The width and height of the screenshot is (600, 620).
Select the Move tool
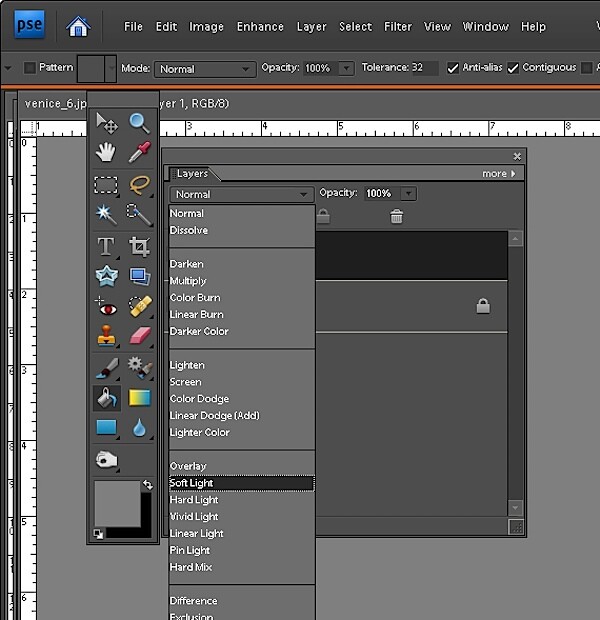(106, 123)
